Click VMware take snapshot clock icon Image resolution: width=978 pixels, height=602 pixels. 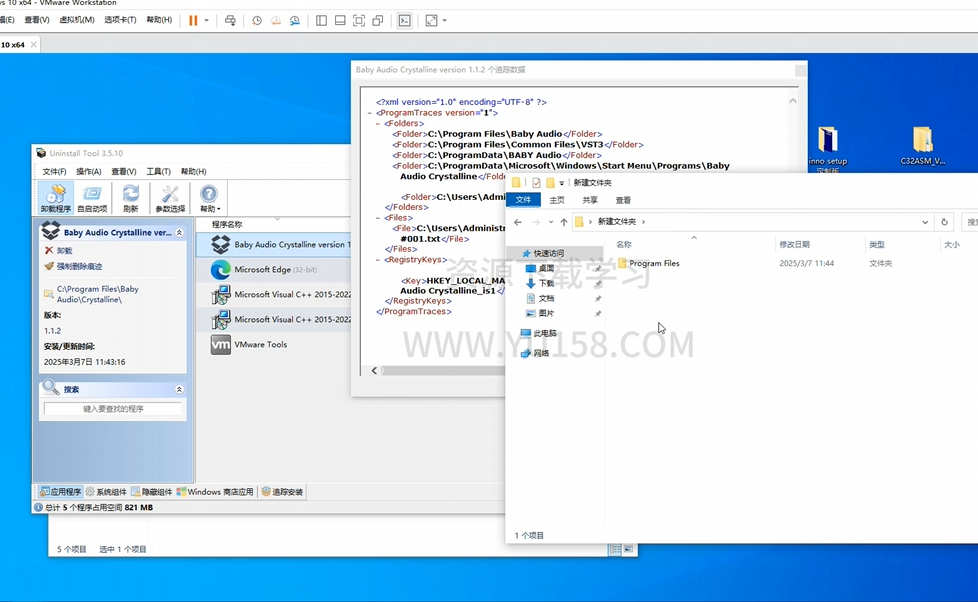pyautogui.click(x=257, y=20)
